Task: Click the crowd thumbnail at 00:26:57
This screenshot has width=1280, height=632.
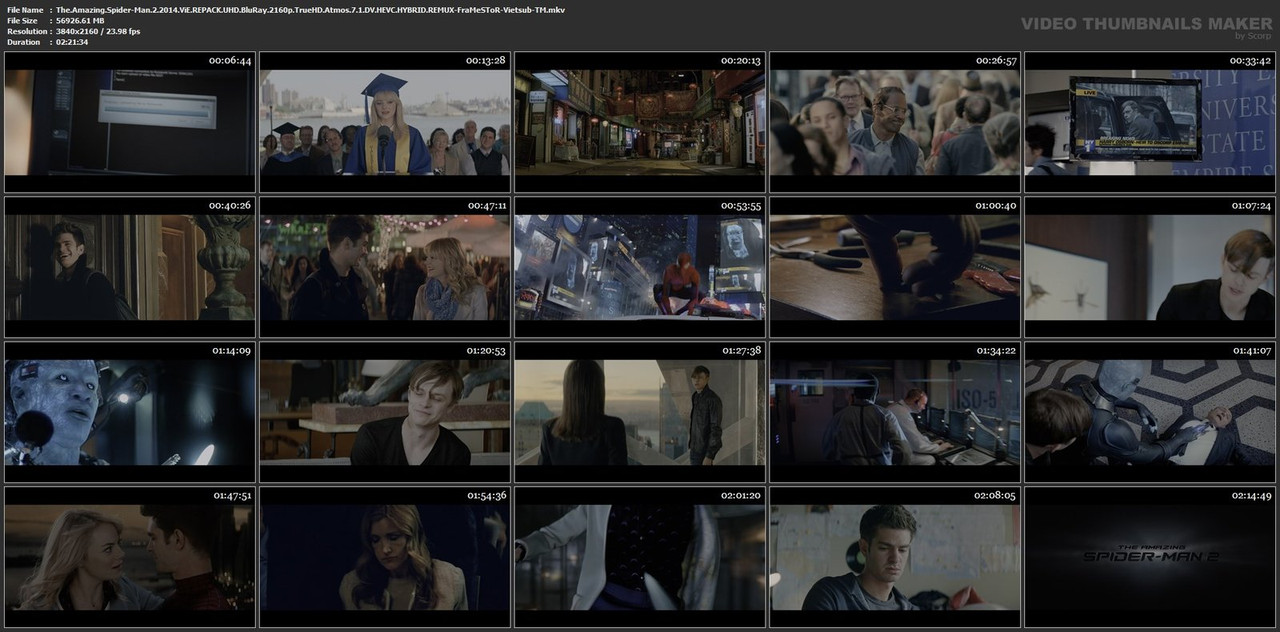Action: pyautogui.click(x=895, y=122)
